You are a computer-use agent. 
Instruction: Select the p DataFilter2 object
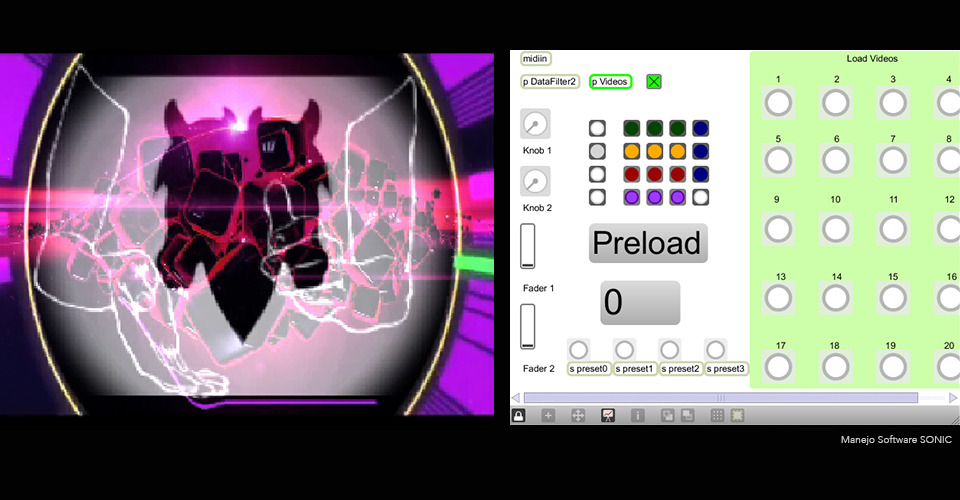pyautogui.click(x=550, y=81)
